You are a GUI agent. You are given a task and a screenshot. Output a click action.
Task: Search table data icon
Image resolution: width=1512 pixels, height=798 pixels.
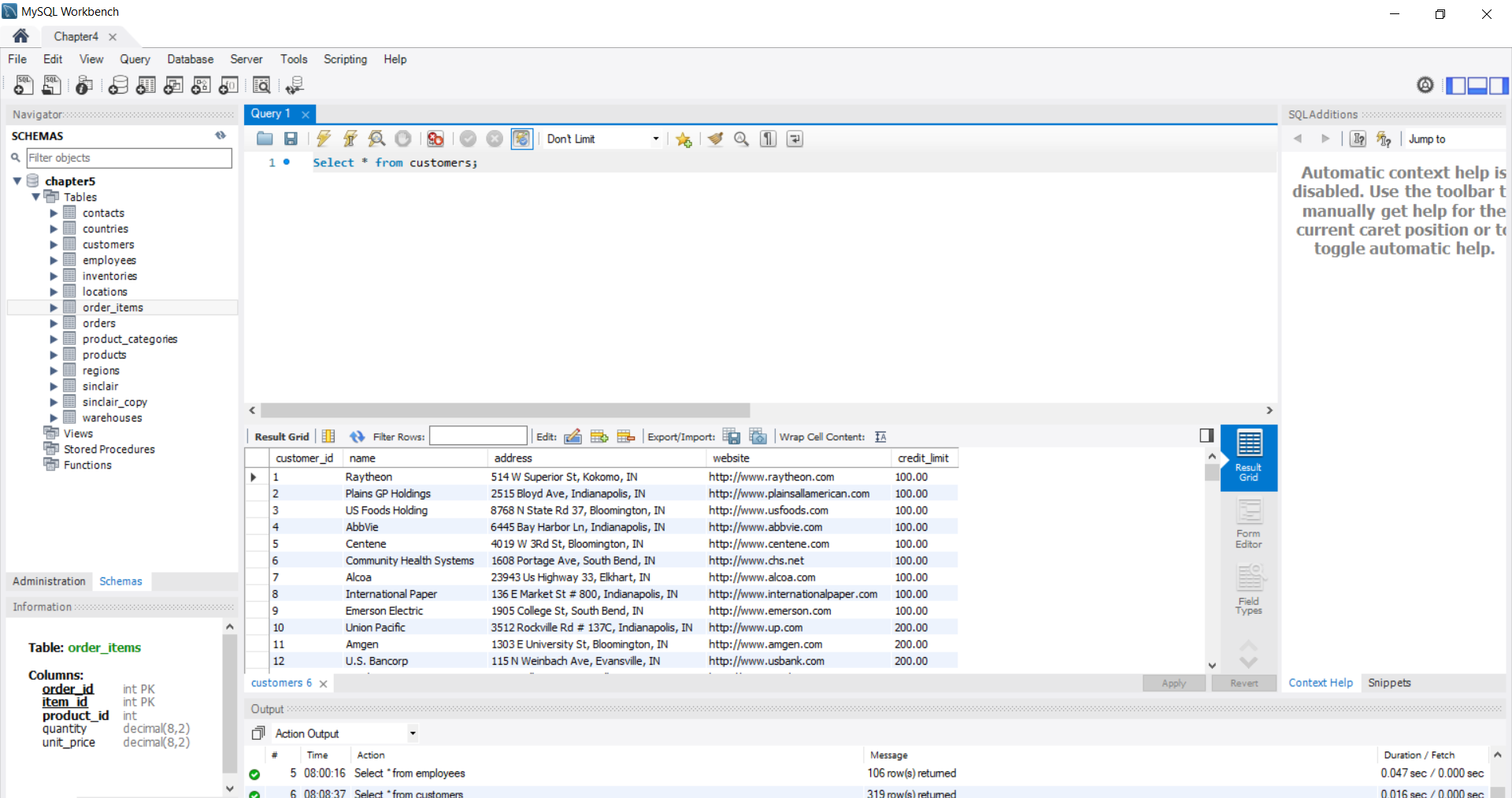261,85
